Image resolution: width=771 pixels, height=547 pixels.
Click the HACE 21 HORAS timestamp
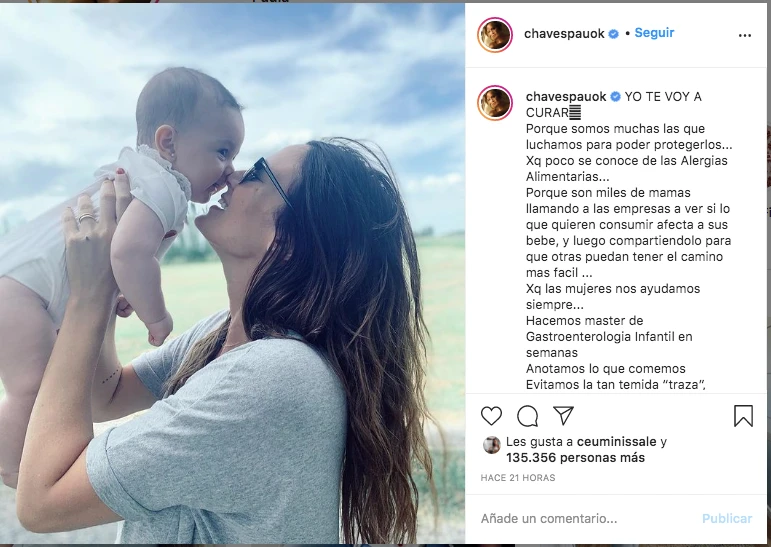pyautogui.click(x=518, y=478)
